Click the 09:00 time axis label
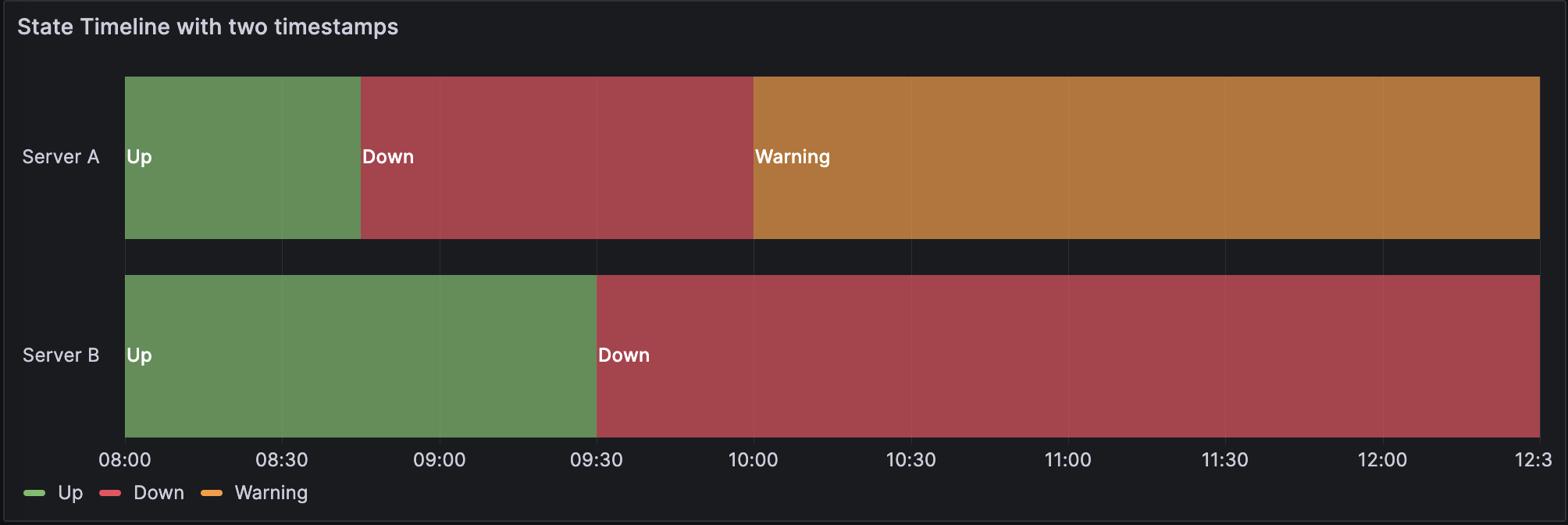The width and height of the screenshot is (1568, 525). 440,460
